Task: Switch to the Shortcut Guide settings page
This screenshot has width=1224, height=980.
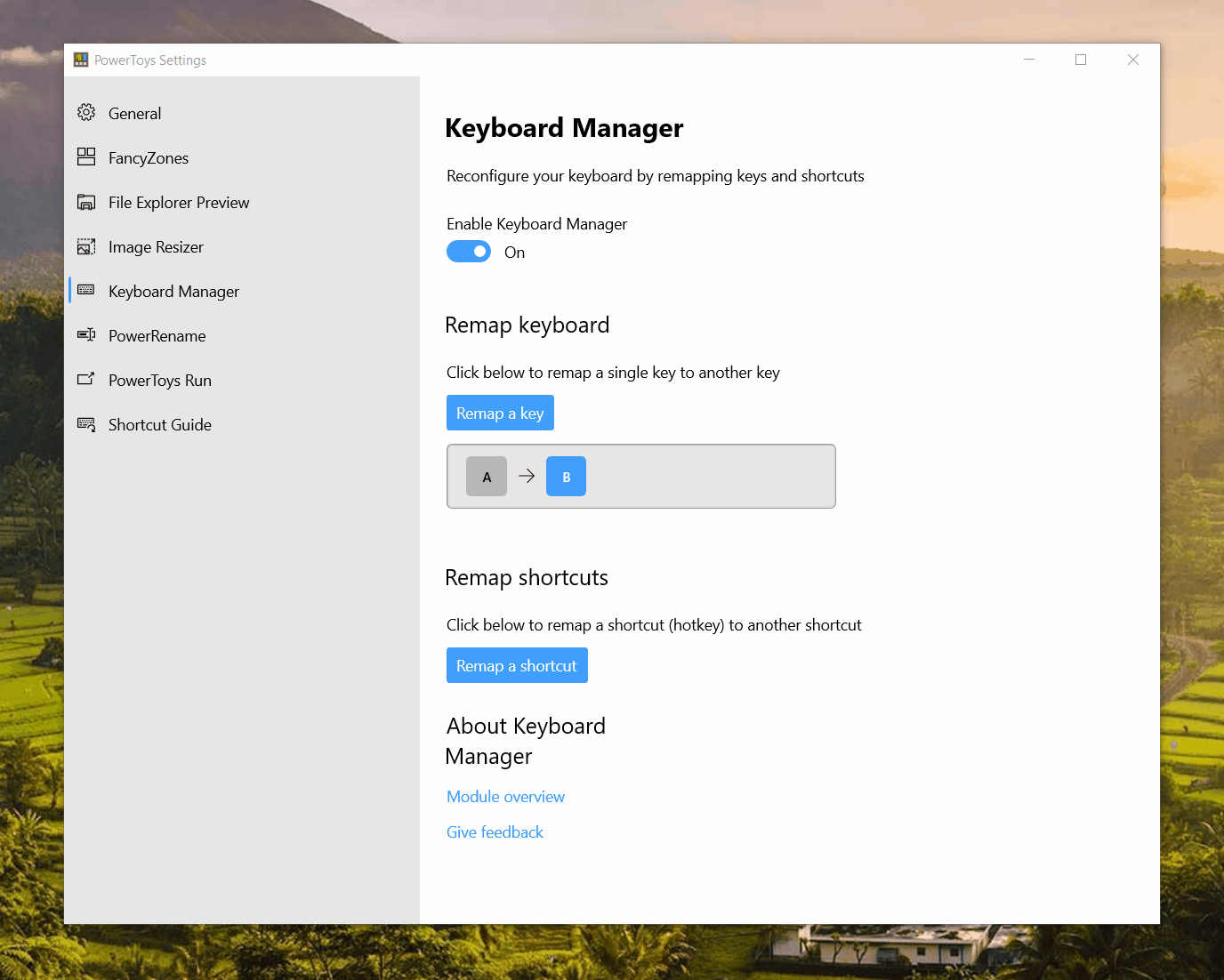Action: [x=159, y=424]
